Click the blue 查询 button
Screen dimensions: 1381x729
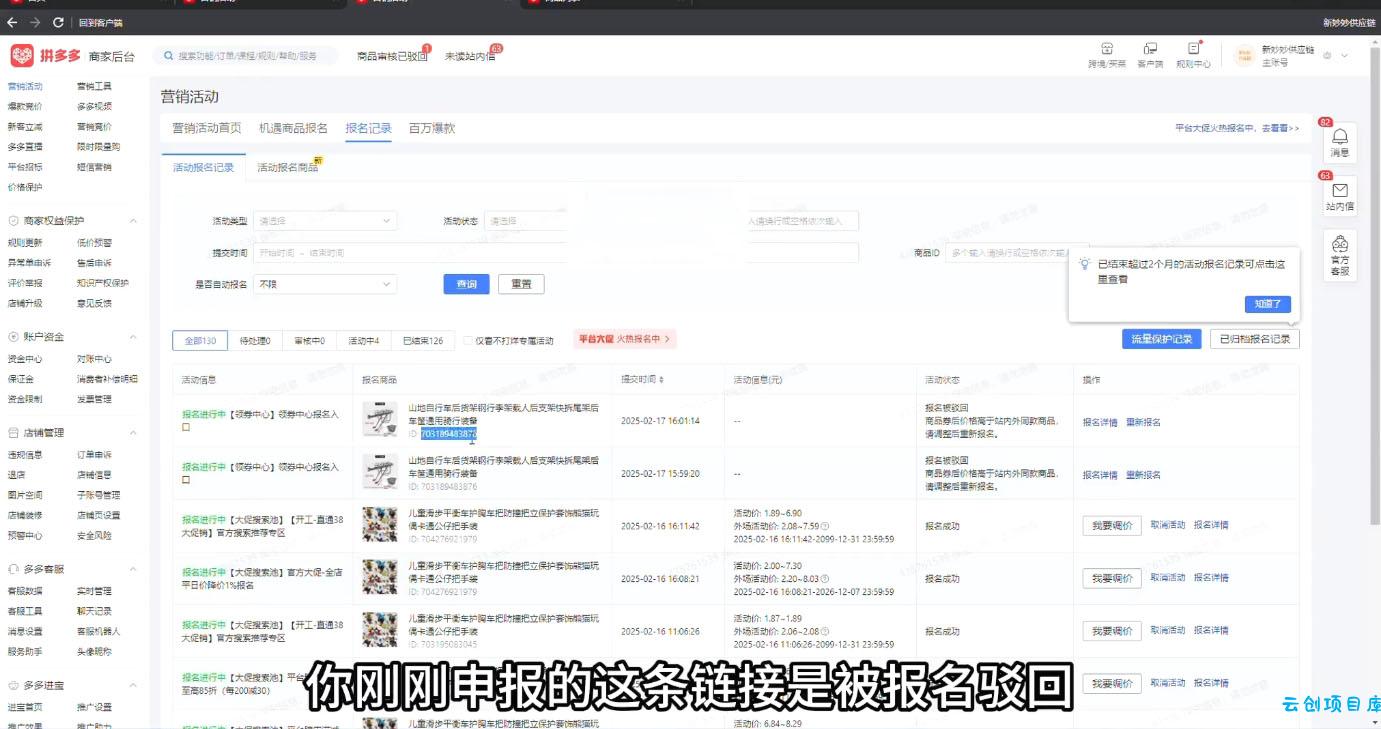(x=466, y=284)
